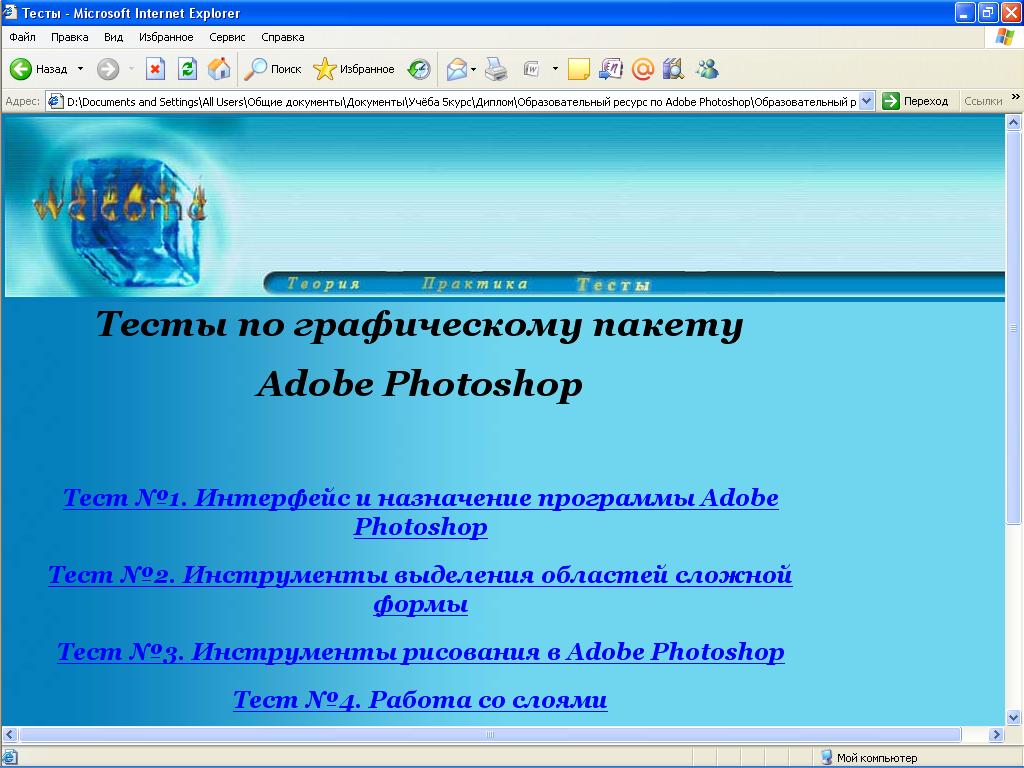Open the Тесты navigation tab

point(613,285)
